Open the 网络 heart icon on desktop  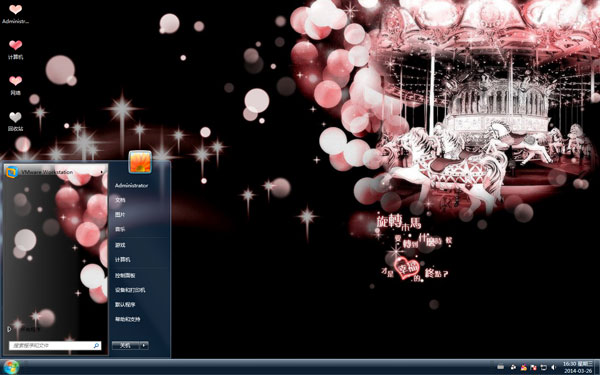click(x=15, y=81)
